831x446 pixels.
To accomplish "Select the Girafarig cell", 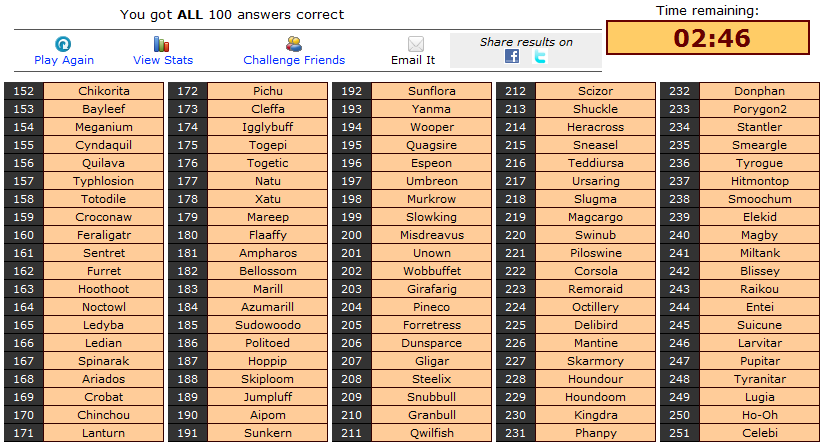I will [x=431, y=289].
